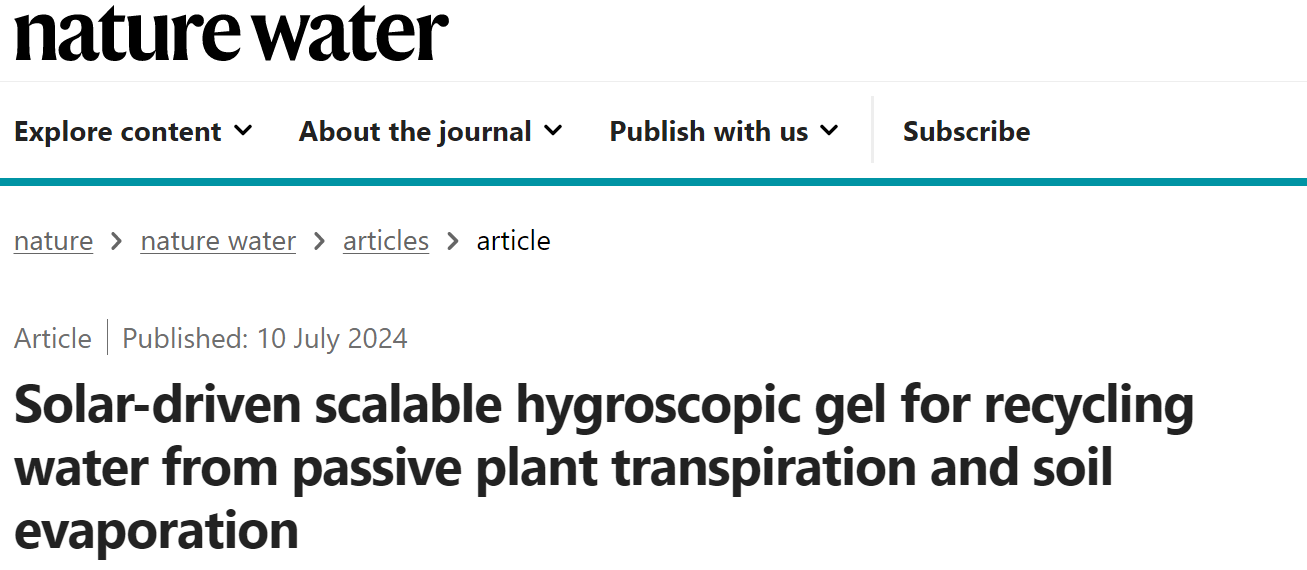Expand the Publish with us chevron arrow
This screenshot has width=1307, height=570.
[x=829, y=131]
